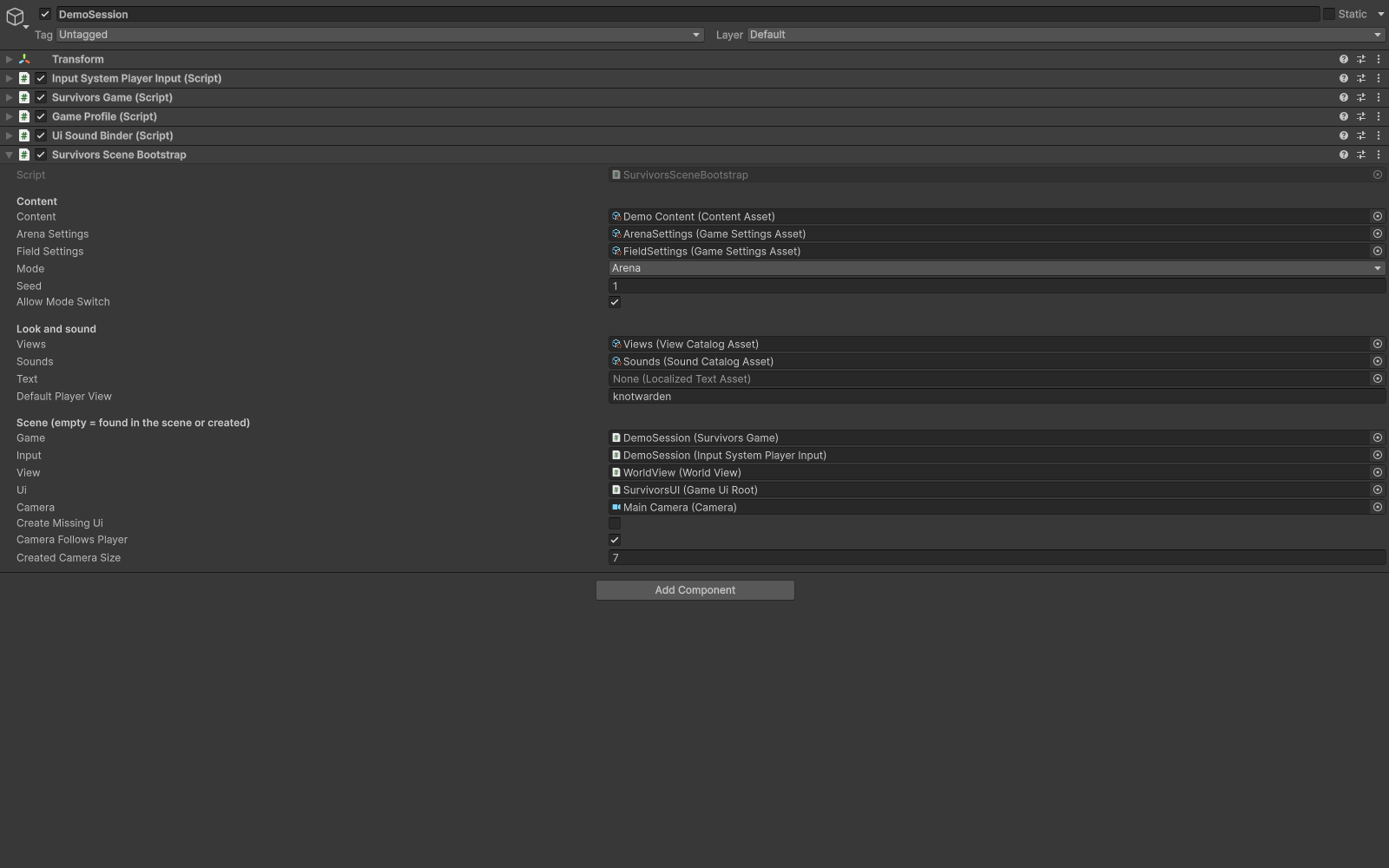1389x868 pixels.
Task: Toggle DemoSession GameObject active checkbox
Action: click(45, 14)
